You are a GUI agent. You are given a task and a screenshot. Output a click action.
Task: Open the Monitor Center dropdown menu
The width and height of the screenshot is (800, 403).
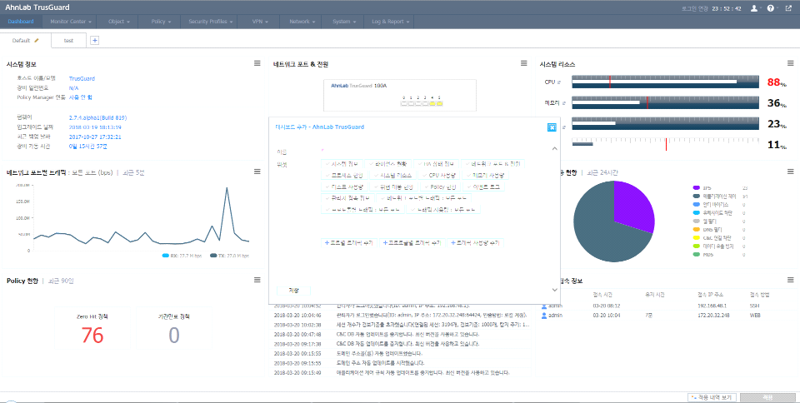71,22
